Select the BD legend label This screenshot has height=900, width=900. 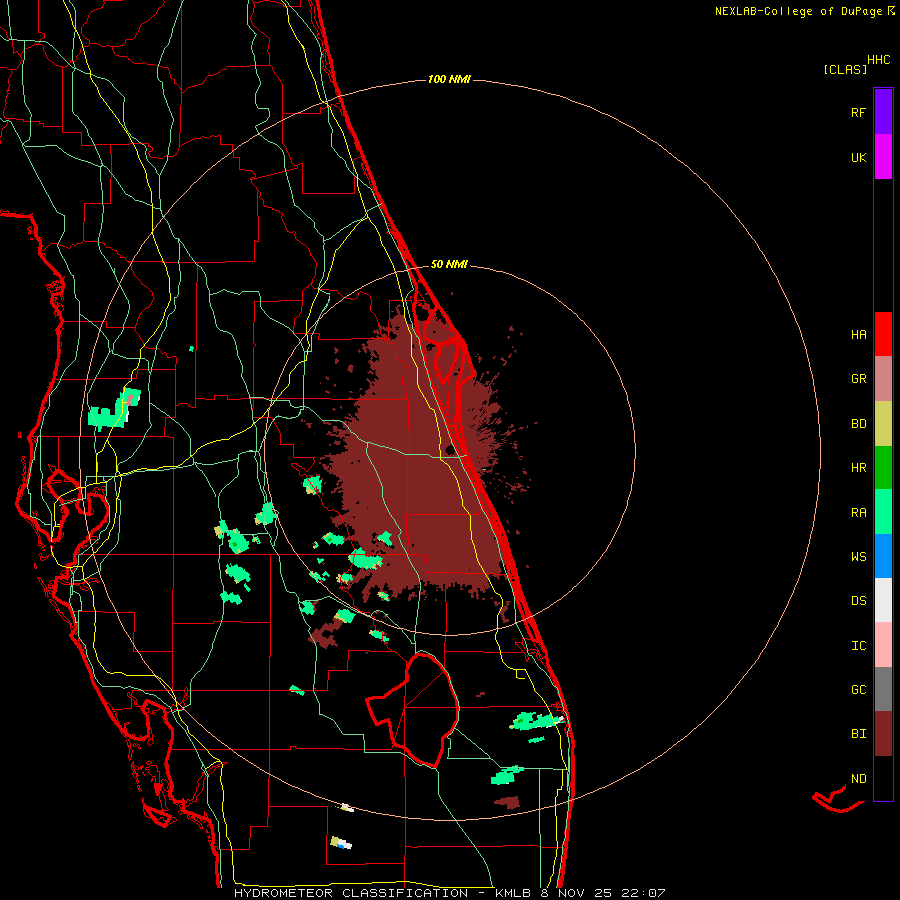tap(858, 424)
